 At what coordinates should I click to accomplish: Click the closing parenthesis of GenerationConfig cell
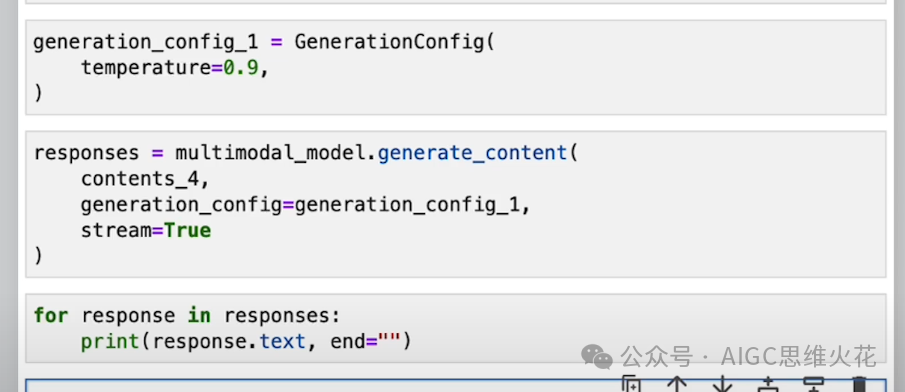point(38,93)
